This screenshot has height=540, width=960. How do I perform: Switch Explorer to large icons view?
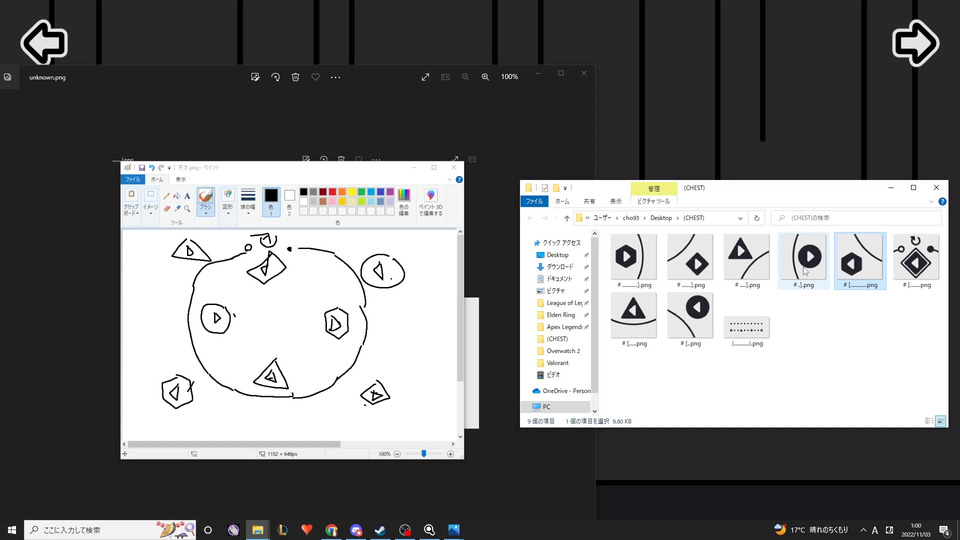click(940, 421)
